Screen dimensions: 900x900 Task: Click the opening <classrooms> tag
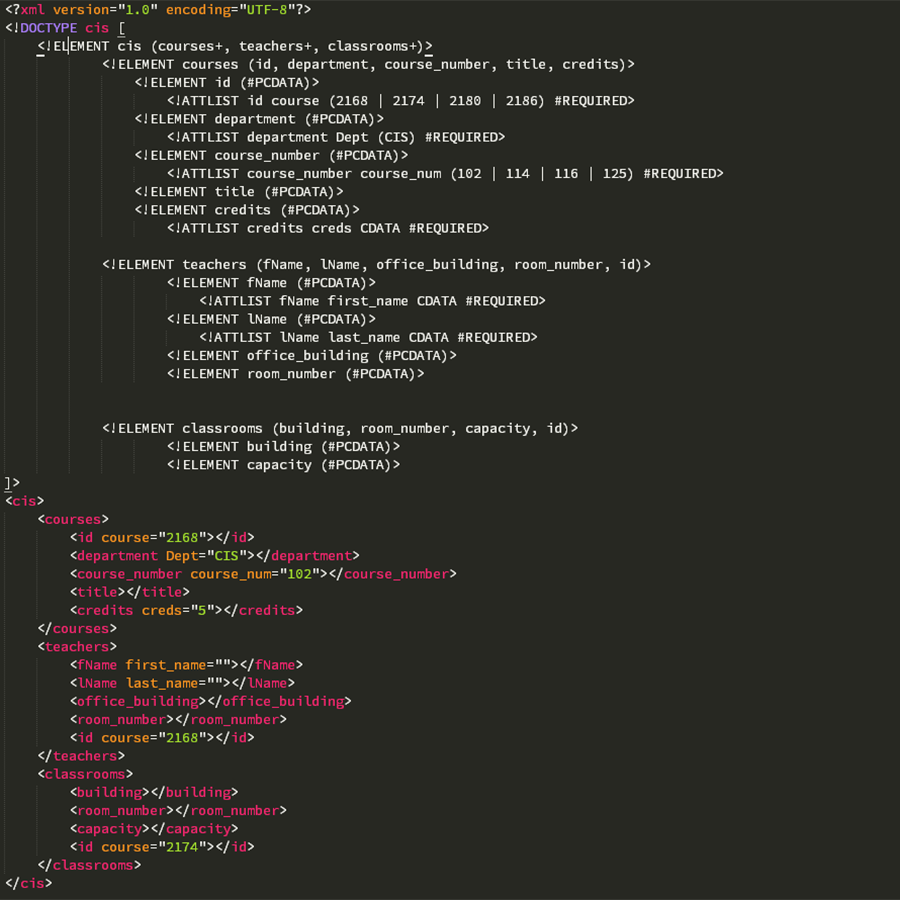pos(85,774)
